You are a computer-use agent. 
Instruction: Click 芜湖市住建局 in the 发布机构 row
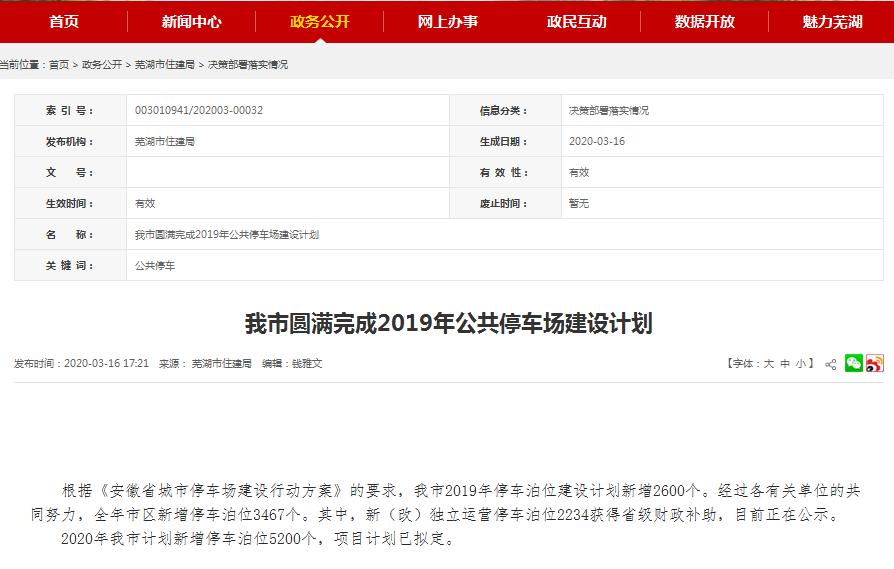[165, 141]
